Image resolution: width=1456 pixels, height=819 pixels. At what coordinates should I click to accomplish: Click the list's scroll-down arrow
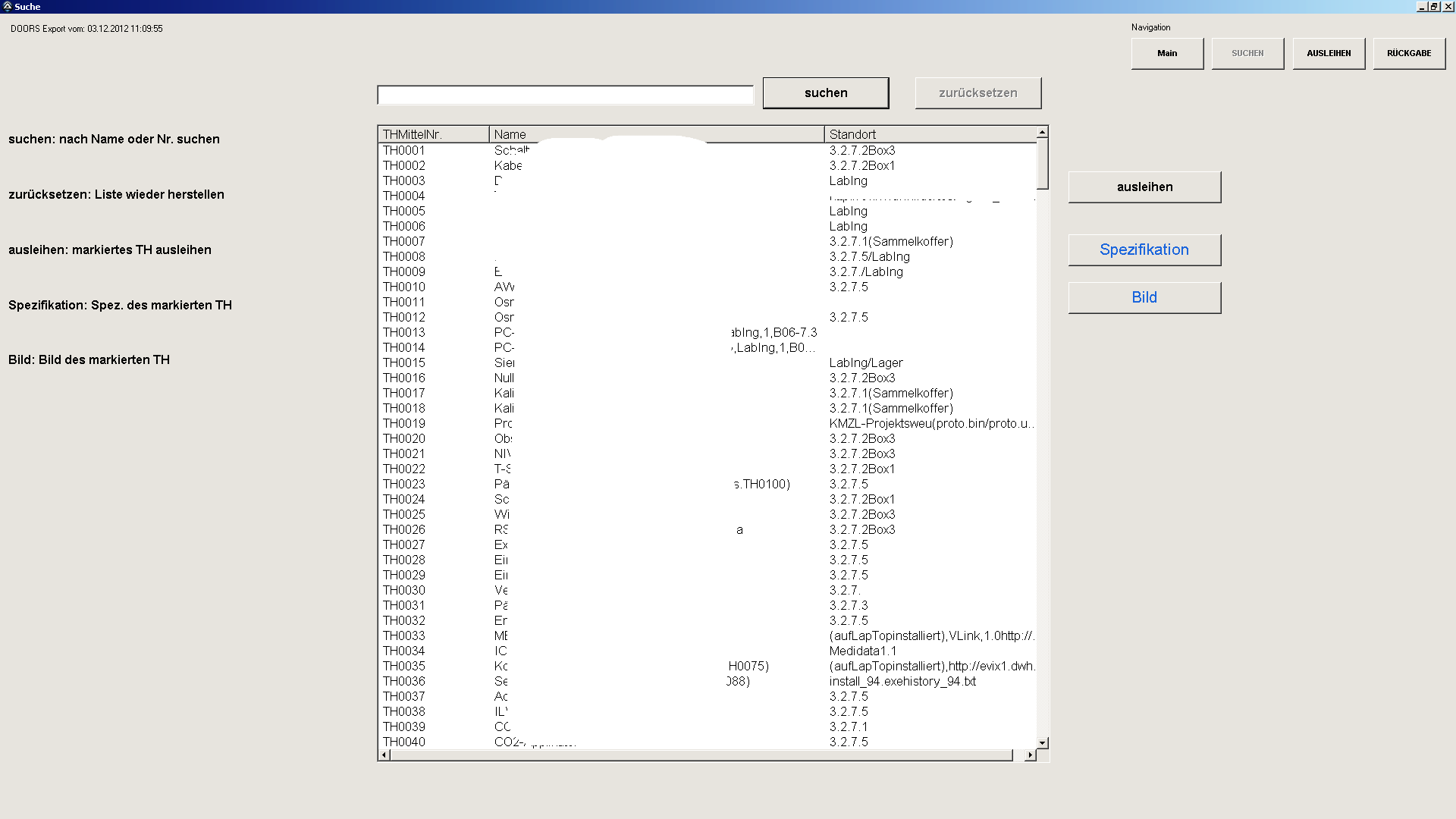[1043, 743]
